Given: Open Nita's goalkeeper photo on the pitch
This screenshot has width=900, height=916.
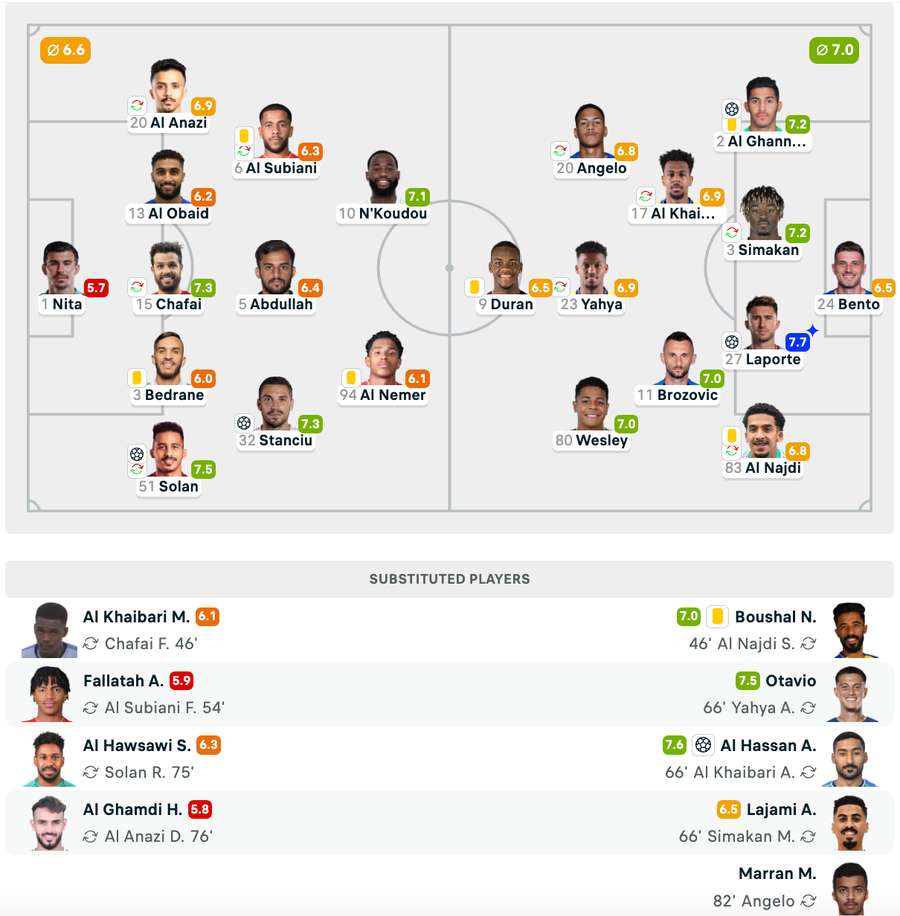Looking at the screenshot, I should 61,268.
